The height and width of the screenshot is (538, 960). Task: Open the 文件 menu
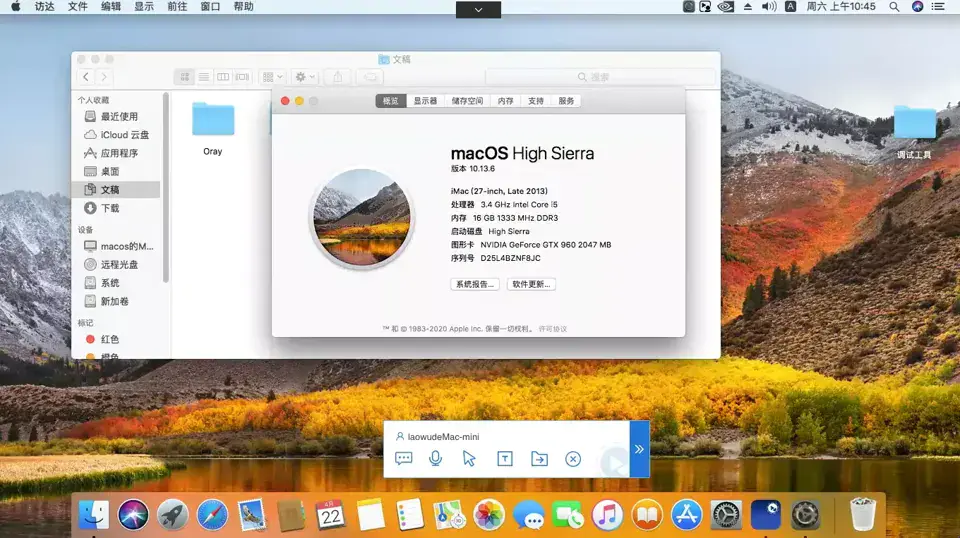77,7
